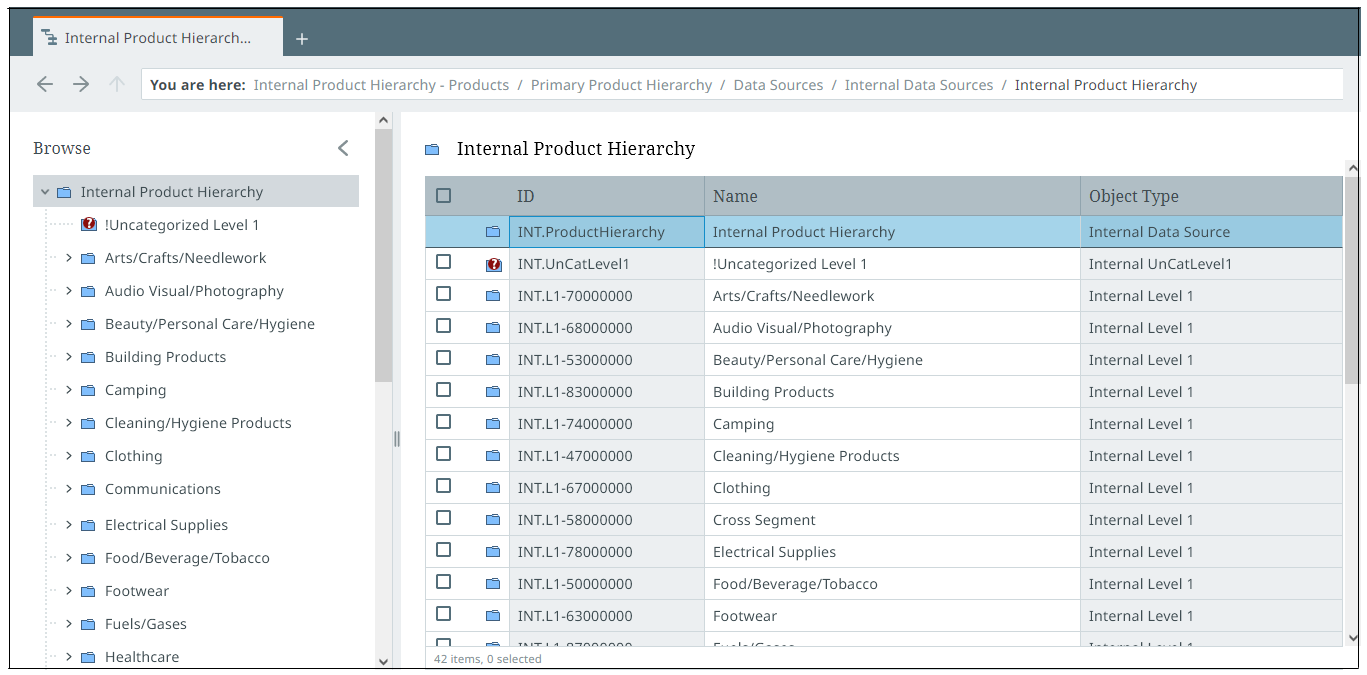Click the up-level navigation arrow
1367x675 pixels.
[117, 85]
